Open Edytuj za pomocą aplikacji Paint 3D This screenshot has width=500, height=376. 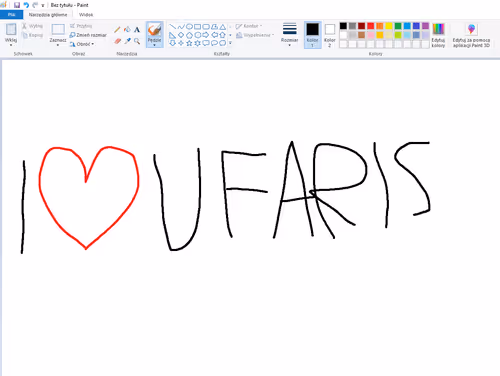(471, 35)
